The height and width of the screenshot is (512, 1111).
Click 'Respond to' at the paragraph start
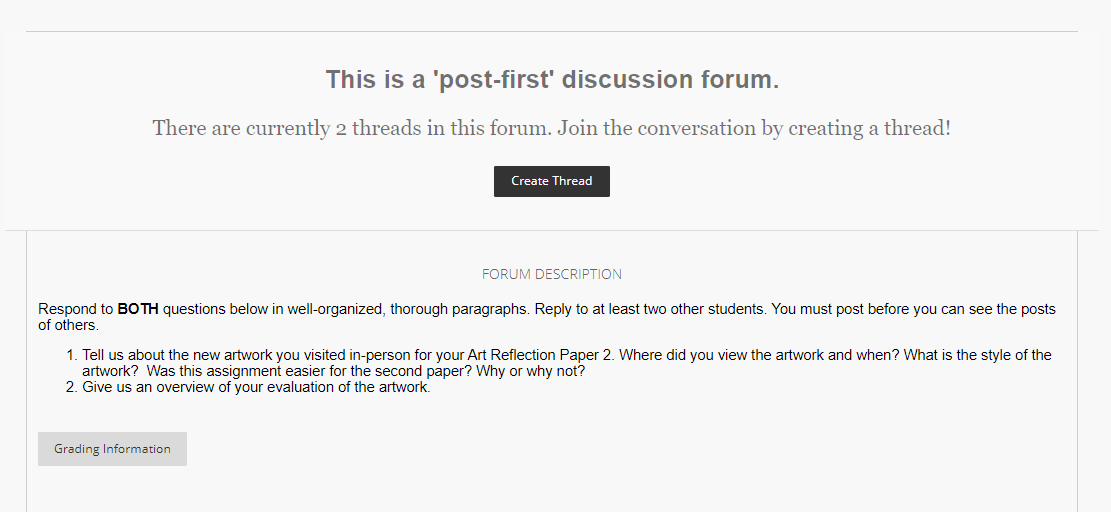[x=76, y=309]
